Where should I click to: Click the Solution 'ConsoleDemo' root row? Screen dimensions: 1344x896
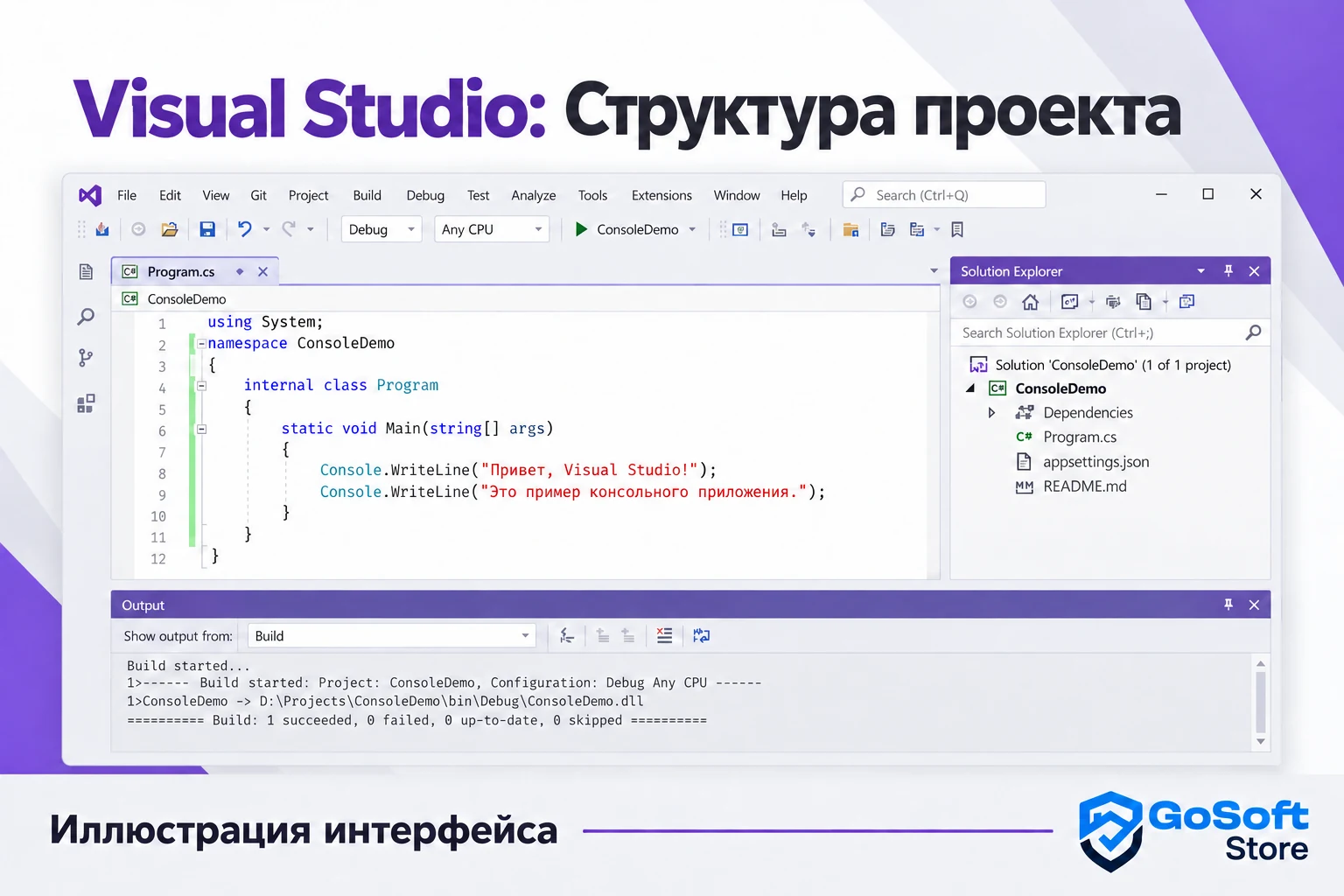coord(1101,365)
